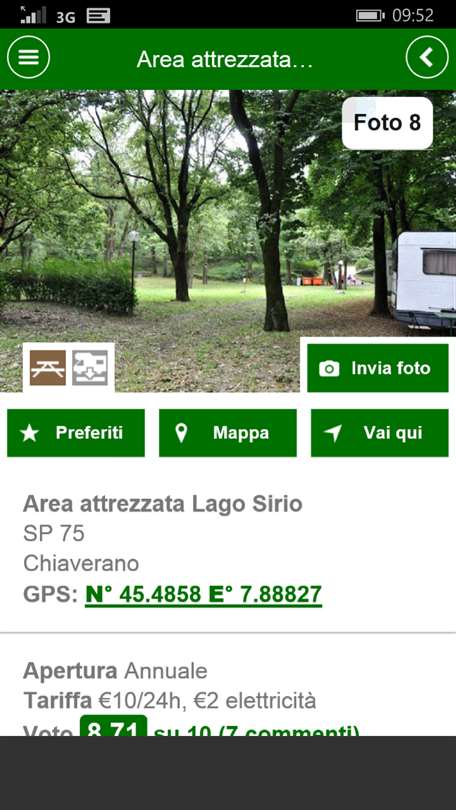Open the Mappa view

[x=228, y=433]
